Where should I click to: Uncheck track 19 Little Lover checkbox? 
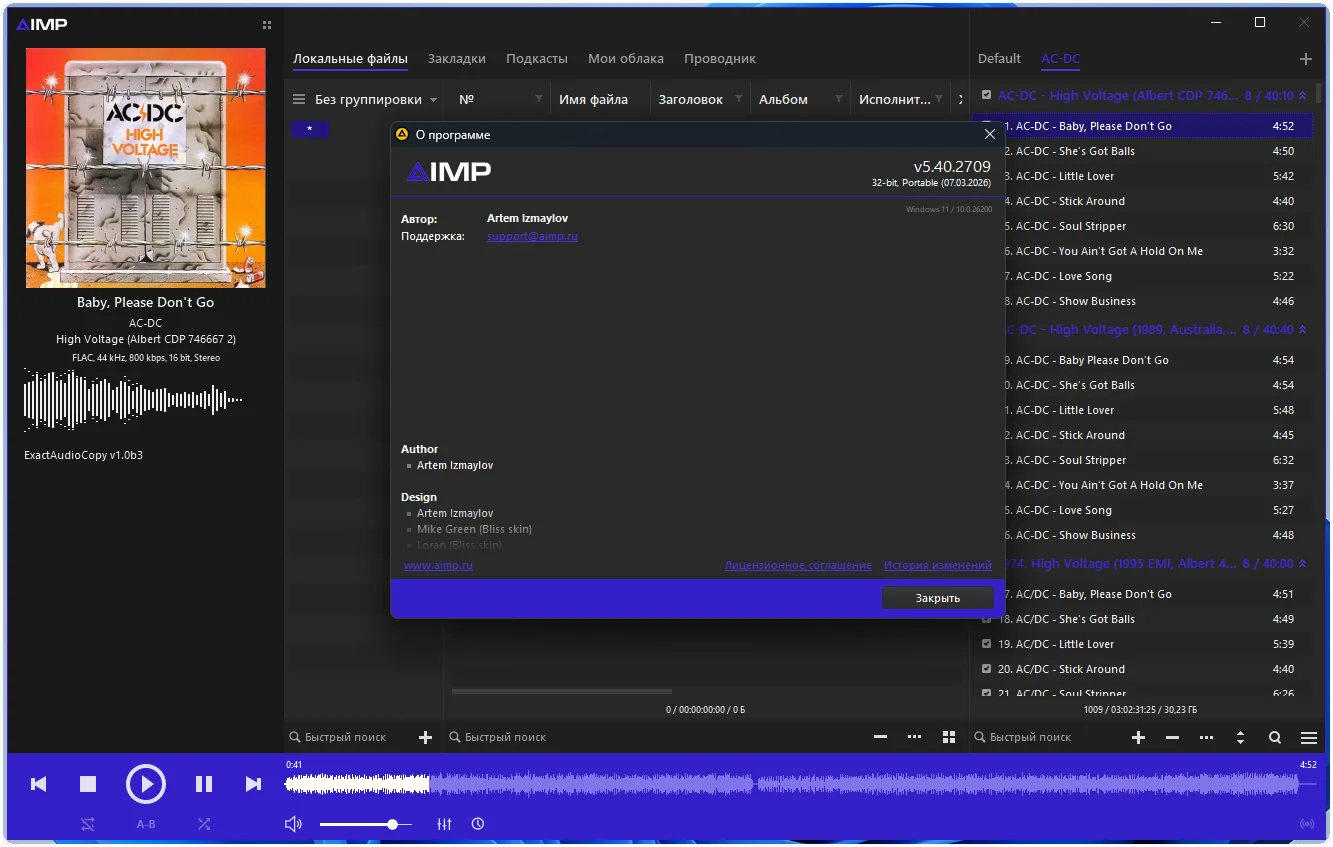click(987, 644)
